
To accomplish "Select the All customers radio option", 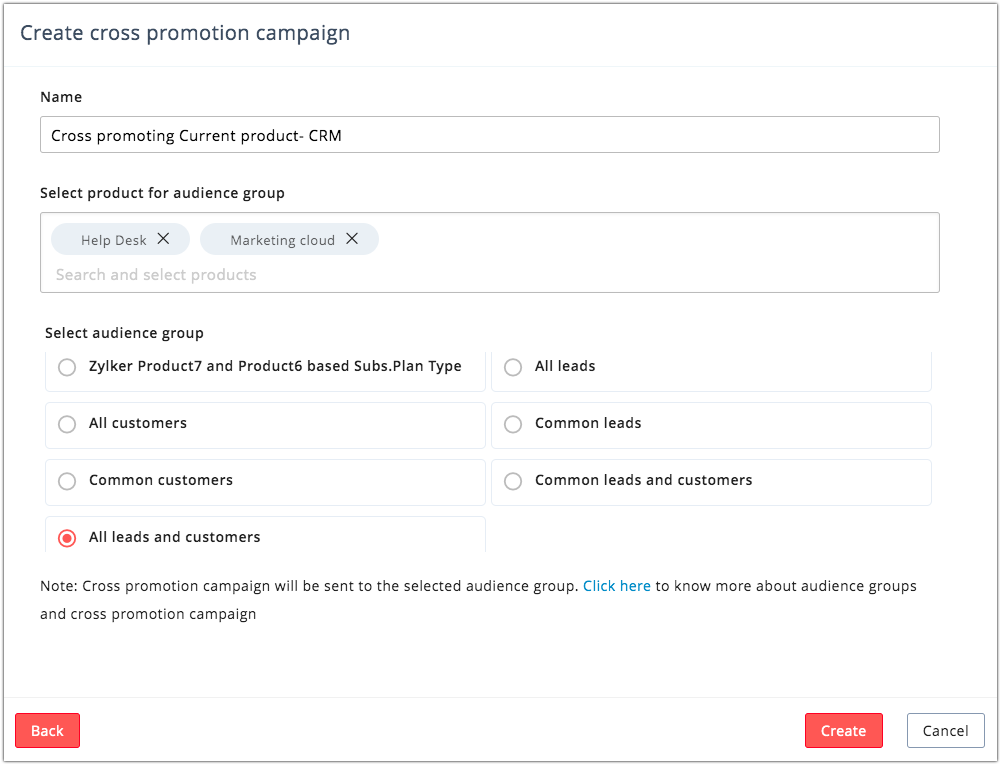I will click(67, 424).
